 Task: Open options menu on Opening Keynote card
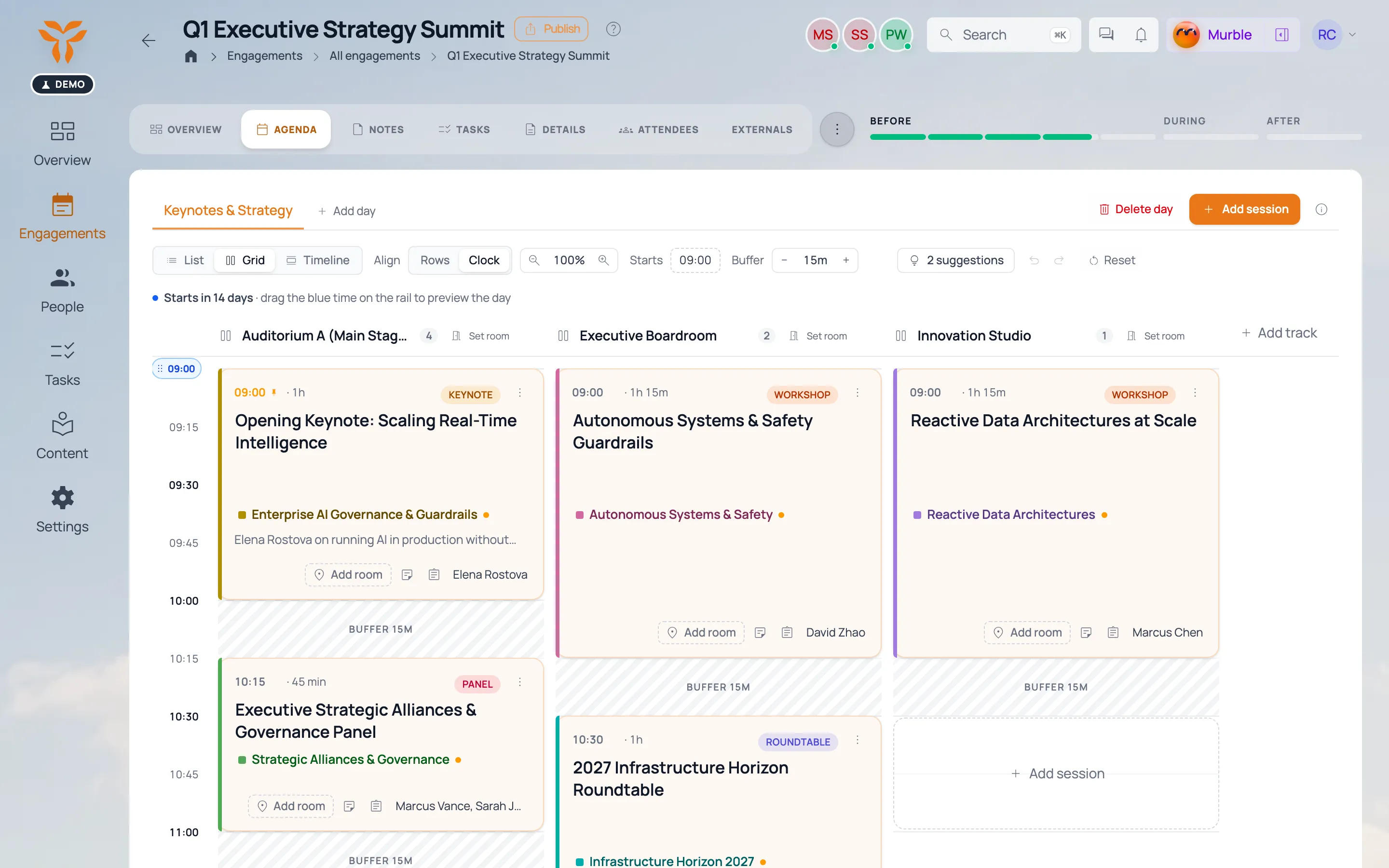click(x=519, y=393)
